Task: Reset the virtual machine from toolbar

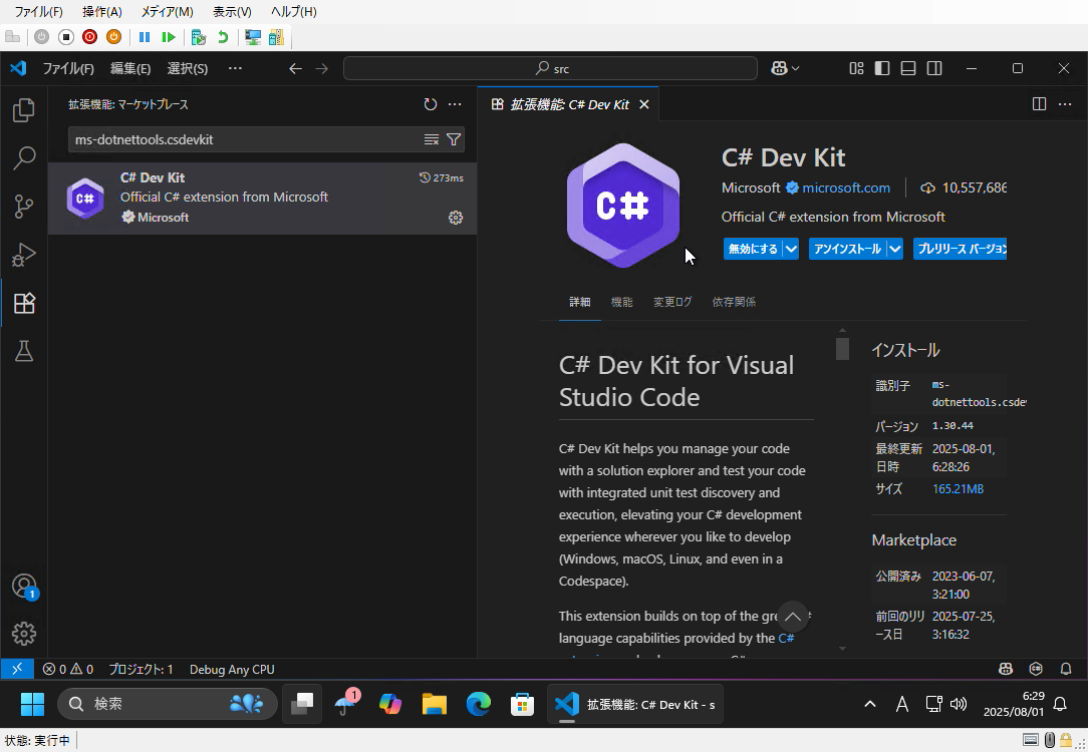Action: click(168, 37)
